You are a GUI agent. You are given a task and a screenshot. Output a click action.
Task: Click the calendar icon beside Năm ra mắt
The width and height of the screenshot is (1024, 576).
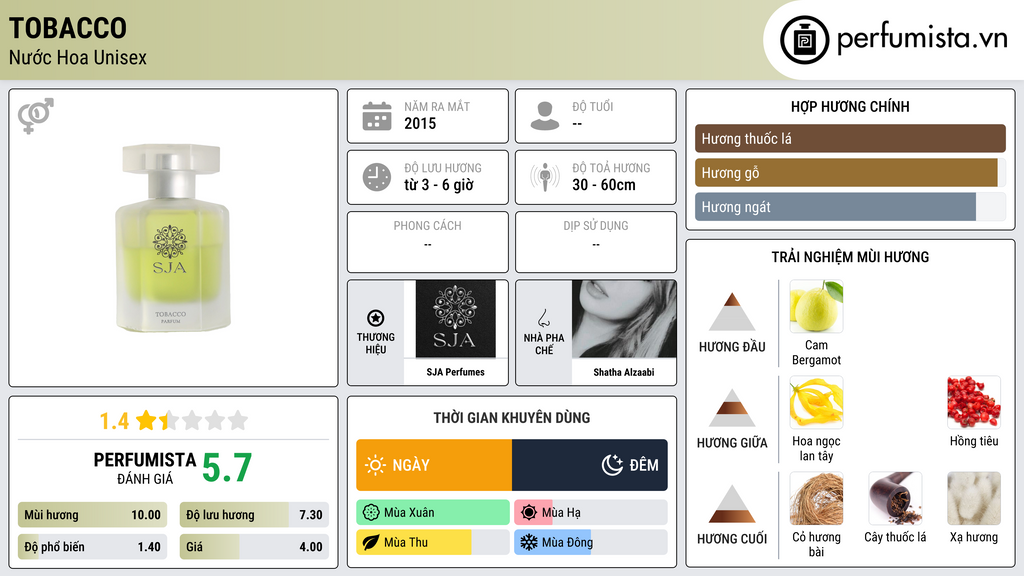coord(377,116)
